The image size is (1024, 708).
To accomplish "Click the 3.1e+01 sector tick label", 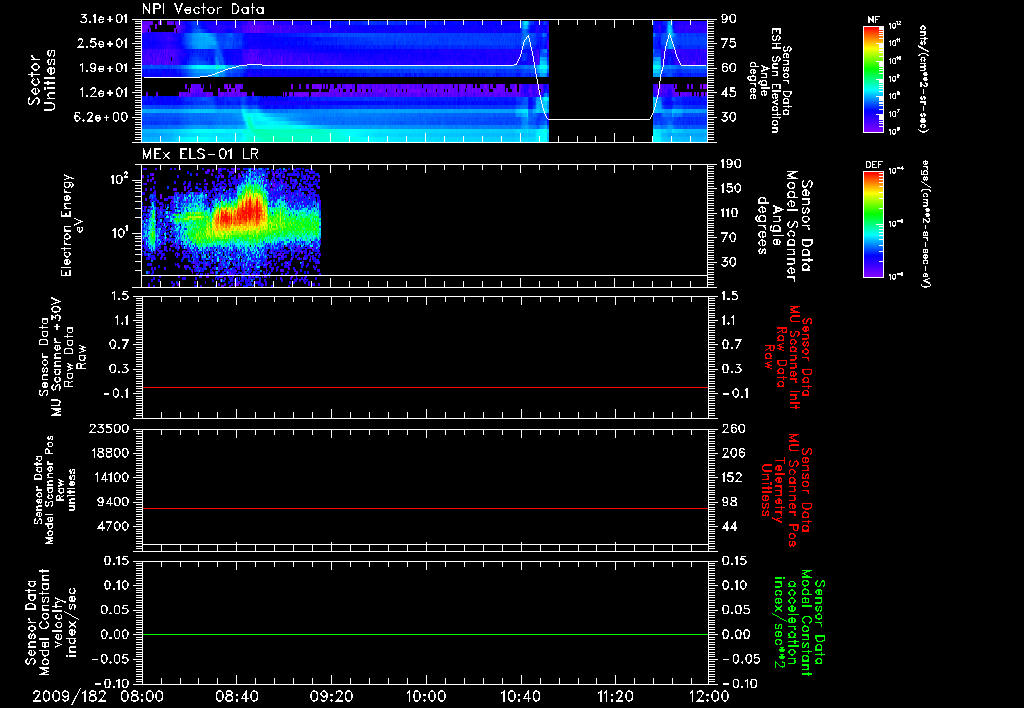I will tap(106, 19).
